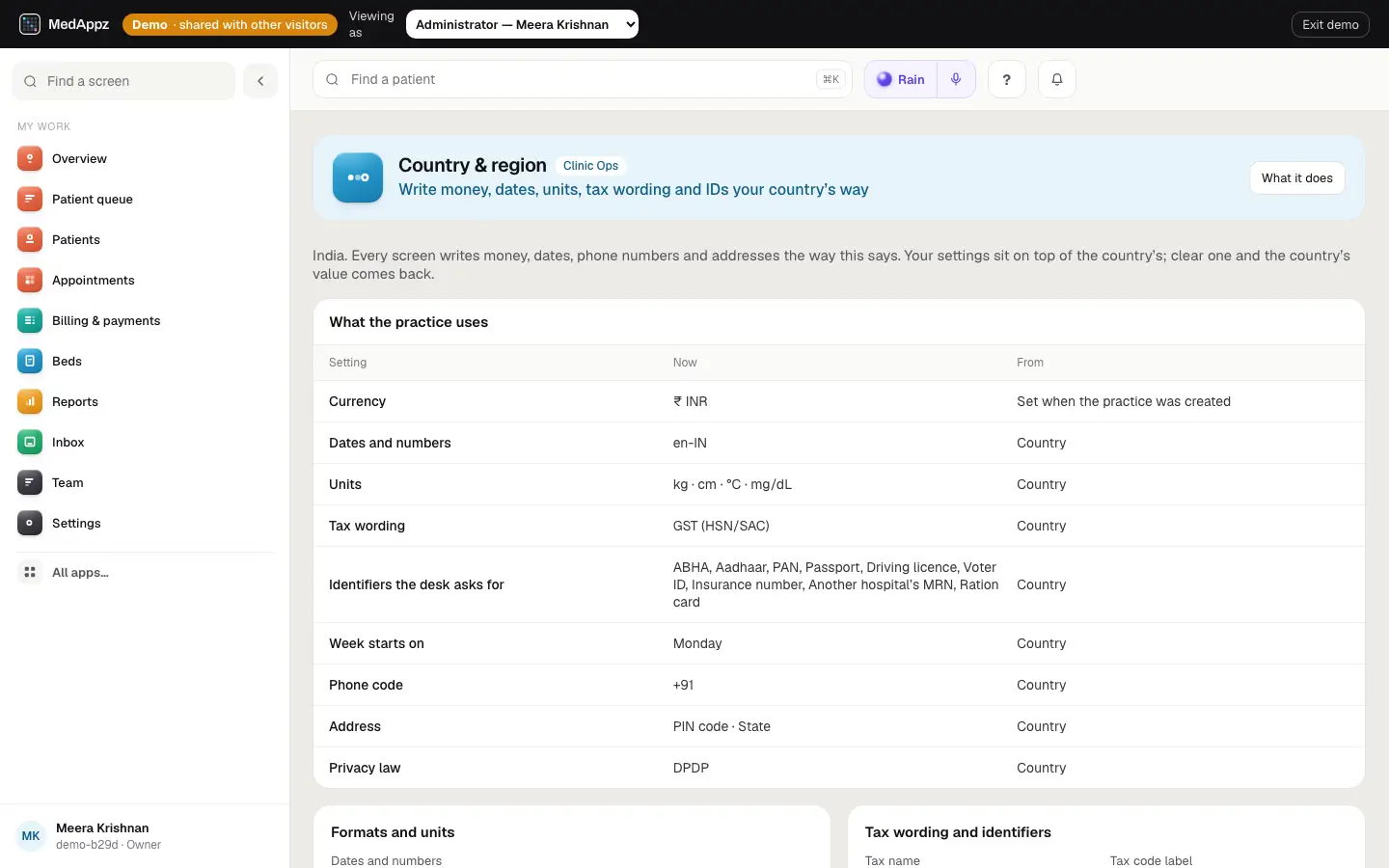
Task: Click the units value 'kg · cm · °C · mg/dL'
Action: [732, 485]
